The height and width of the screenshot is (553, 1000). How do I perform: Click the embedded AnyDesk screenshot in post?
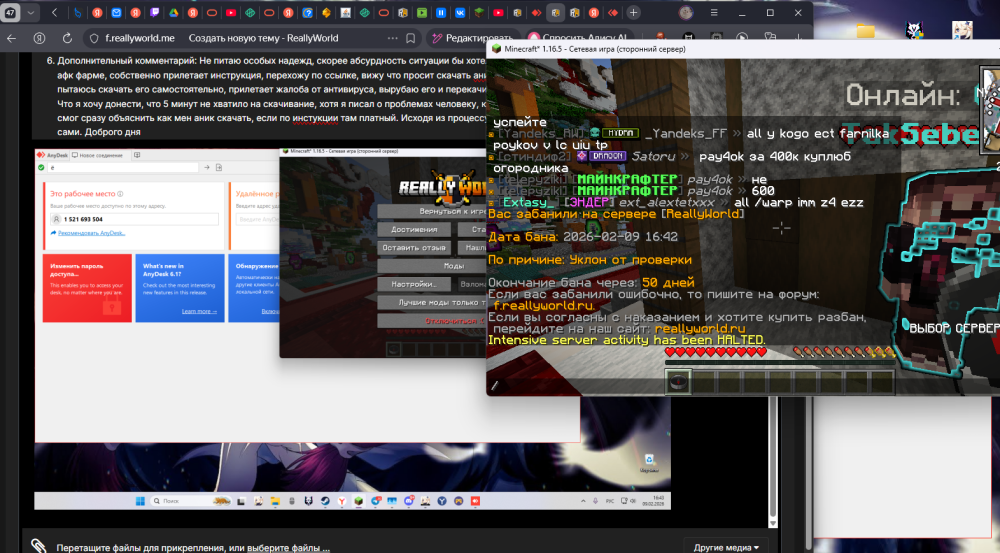[352, 328]
